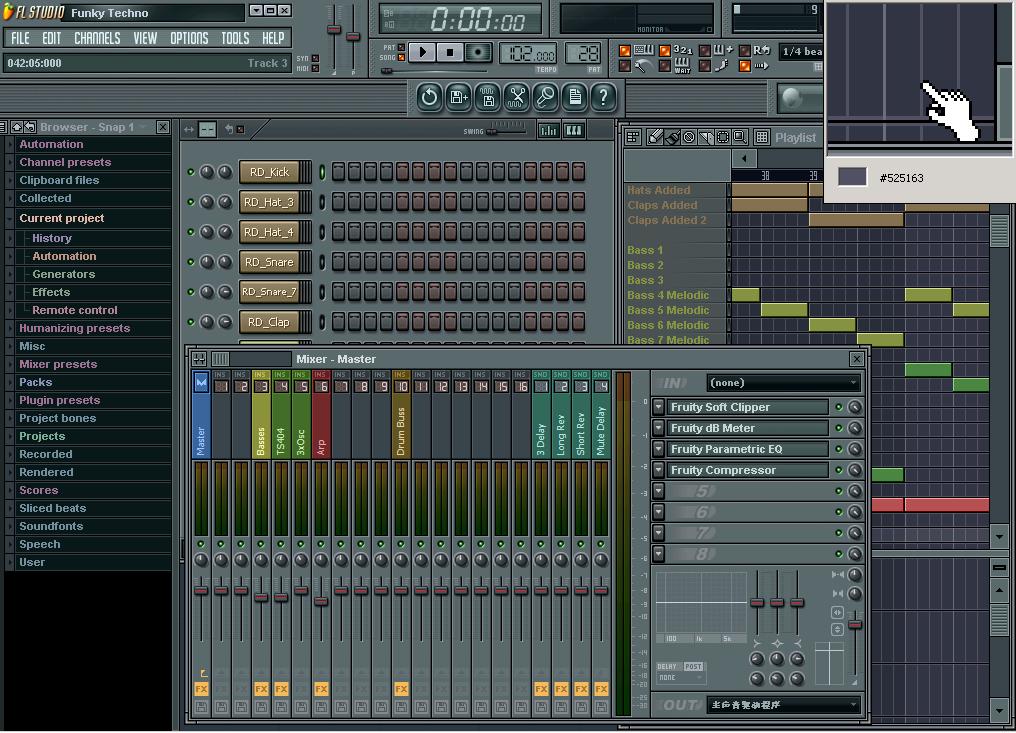Click the RD_Clap channel button
Viewport: 1016px width, 733px height.
pos(270,321)
